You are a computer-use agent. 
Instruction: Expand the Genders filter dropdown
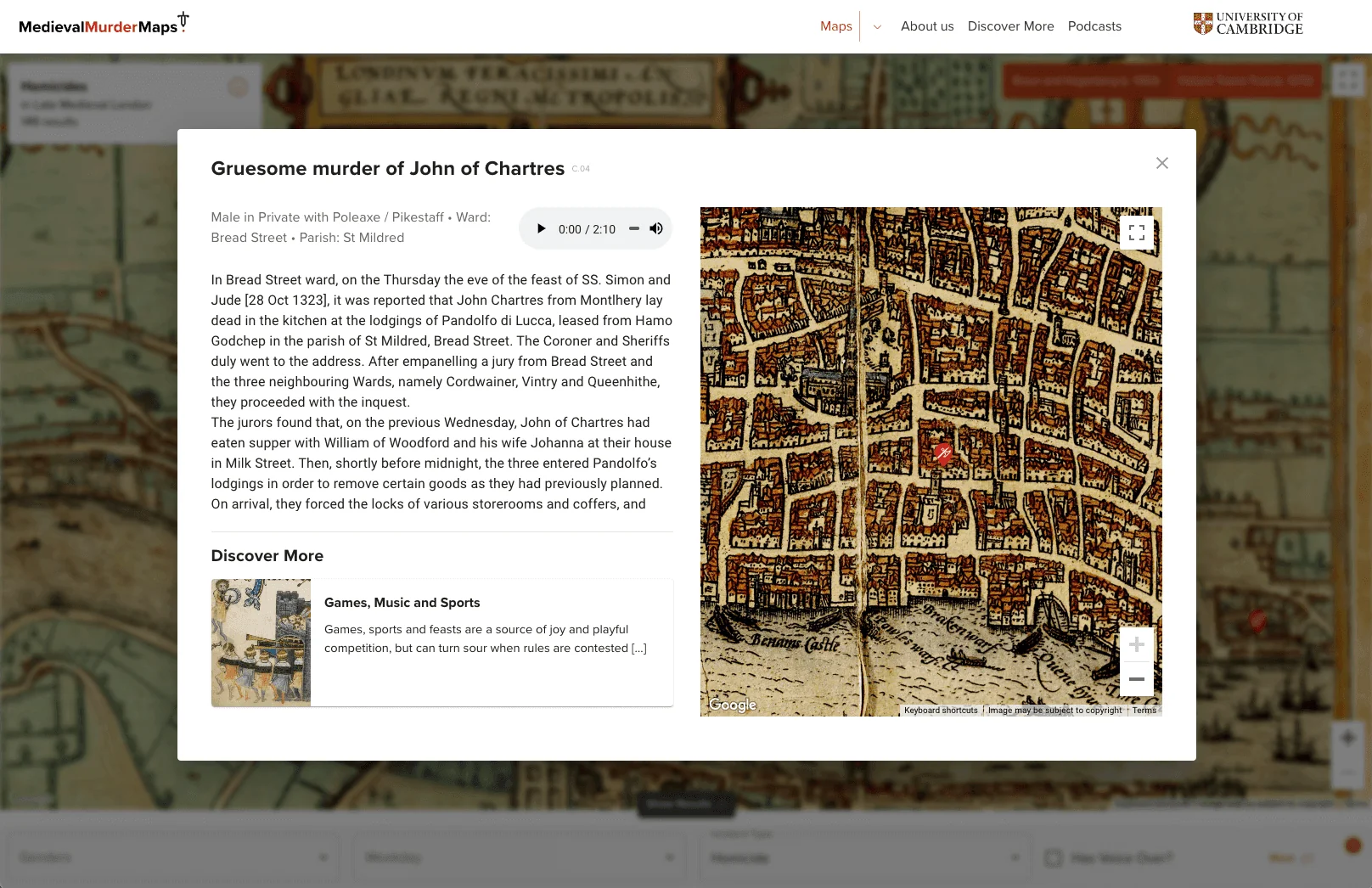coord(173,857)
